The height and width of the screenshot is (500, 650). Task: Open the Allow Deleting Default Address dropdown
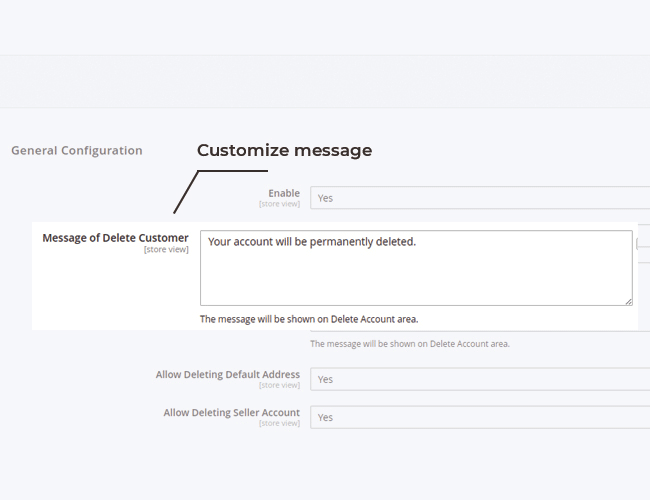click(x=479, y=379)
